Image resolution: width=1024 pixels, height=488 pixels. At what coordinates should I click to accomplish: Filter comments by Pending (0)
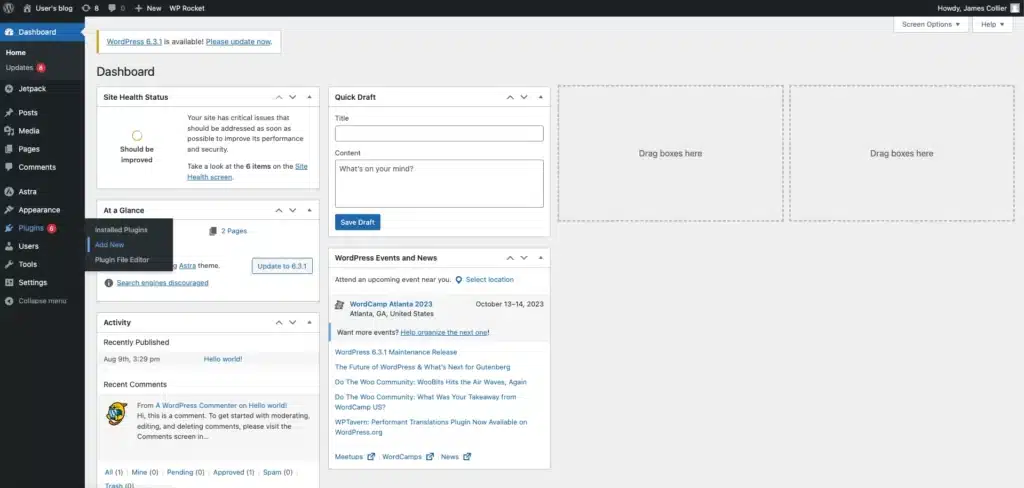(x=185, y=472)
